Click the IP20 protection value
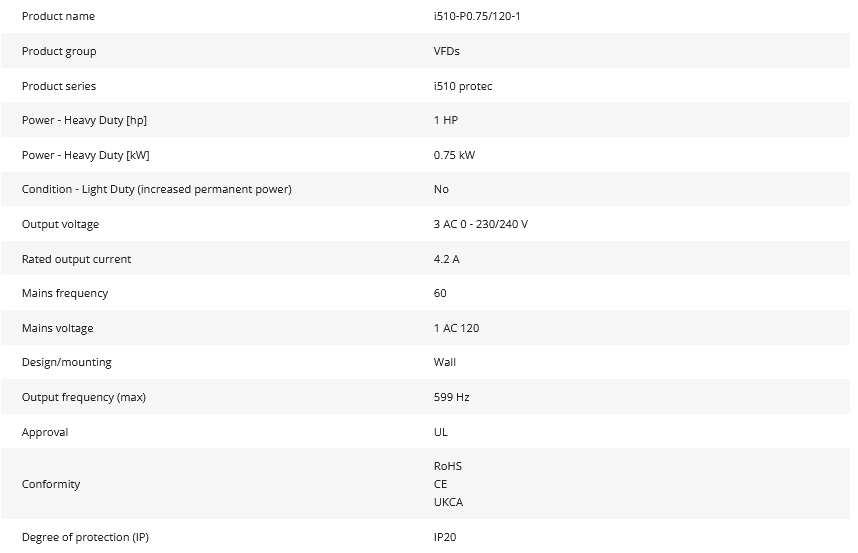Screen dimensions: 858x553 [445, 538]
